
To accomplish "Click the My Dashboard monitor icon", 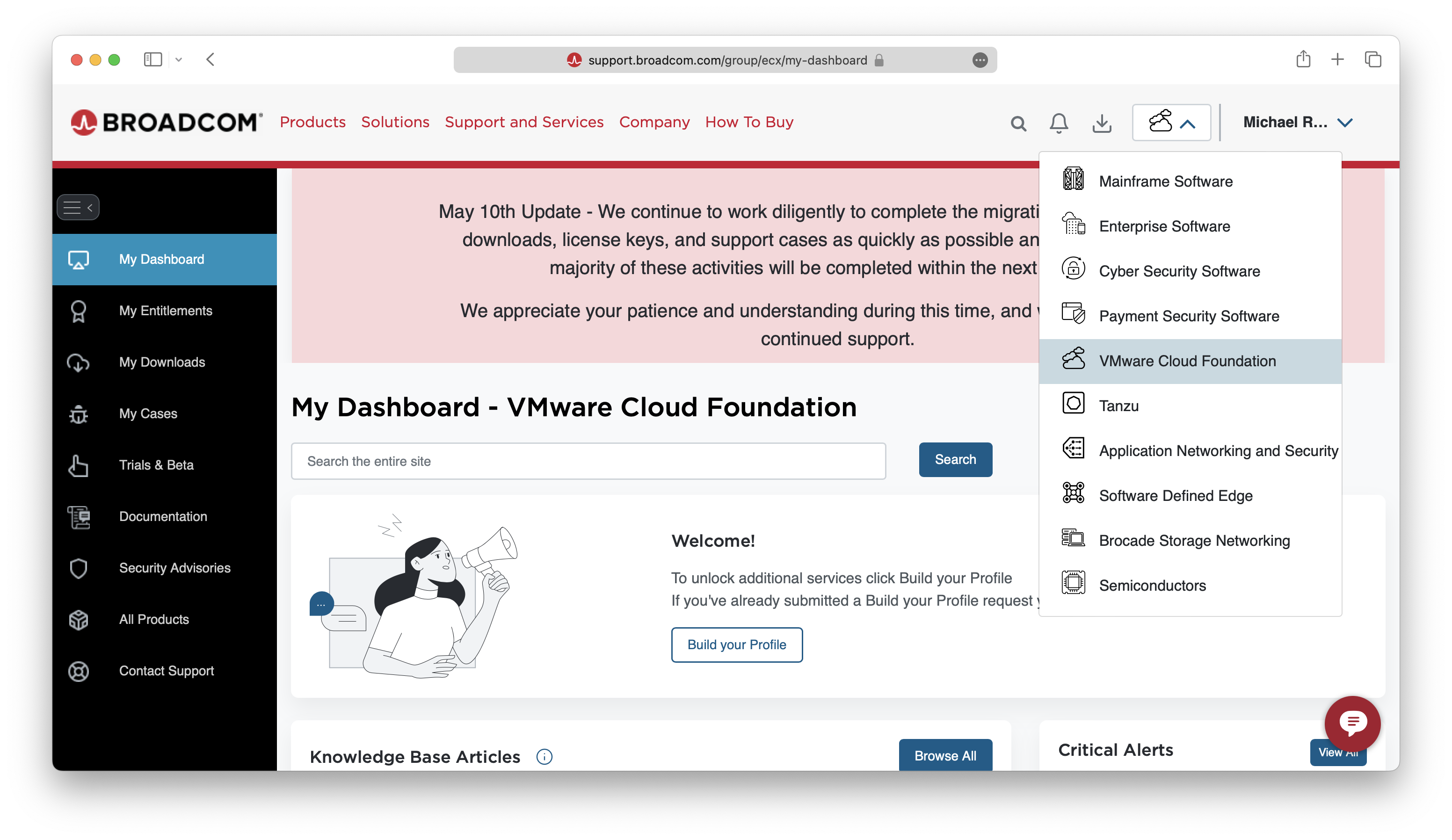I will coord(79,260).
